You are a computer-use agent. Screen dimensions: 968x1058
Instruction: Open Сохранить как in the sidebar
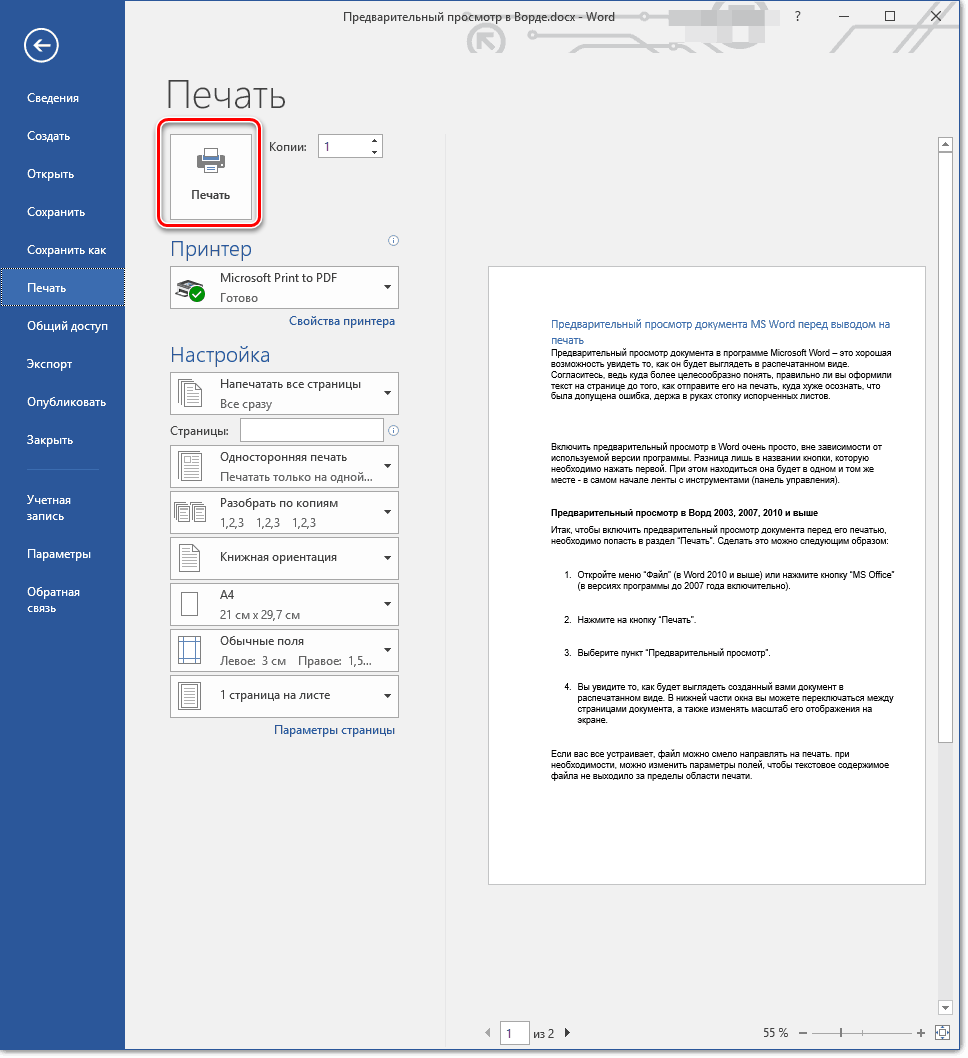click(x=66, y=250)
